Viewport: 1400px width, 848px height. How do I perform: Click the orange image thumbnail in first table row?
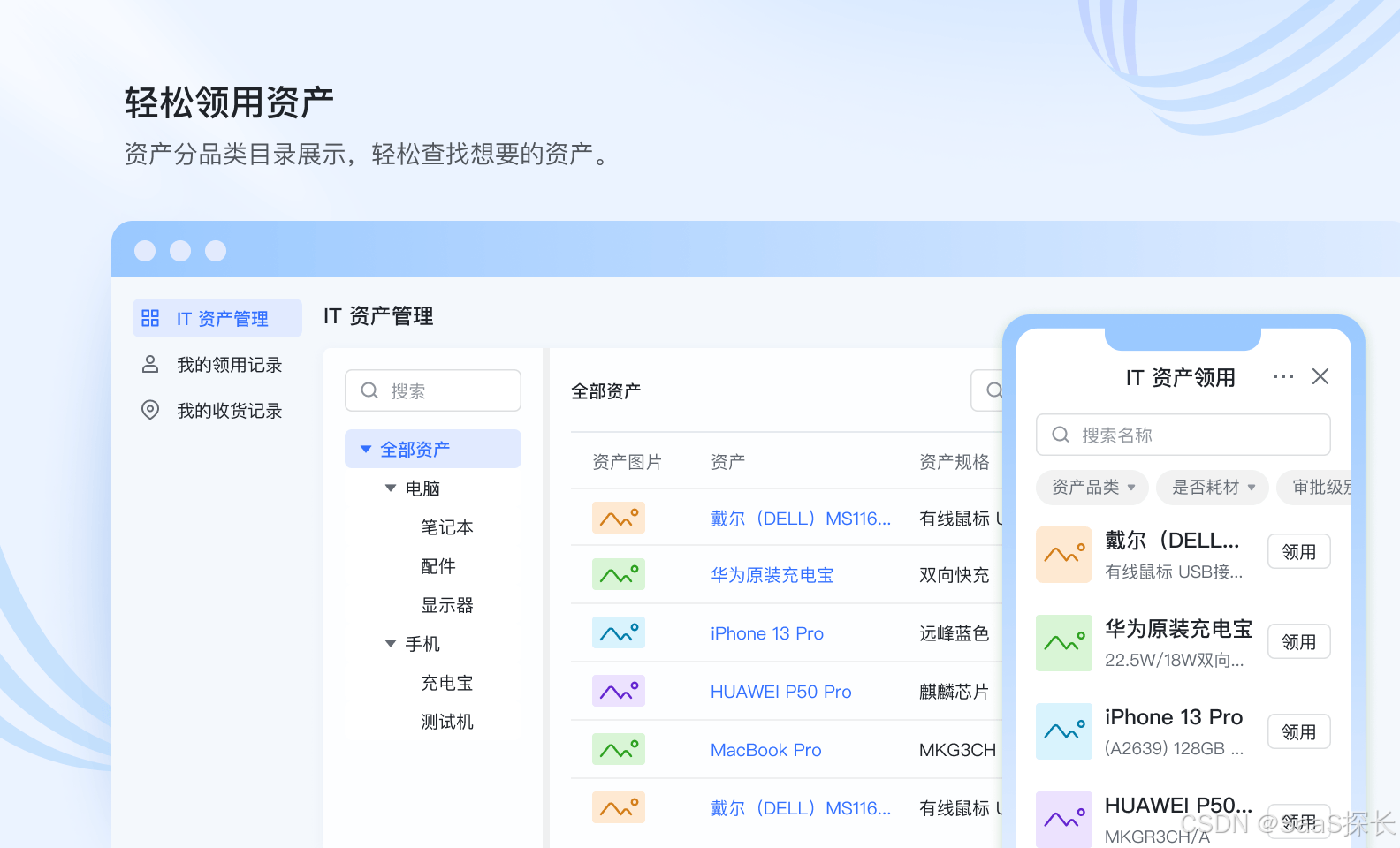click(x=619, y=518)
